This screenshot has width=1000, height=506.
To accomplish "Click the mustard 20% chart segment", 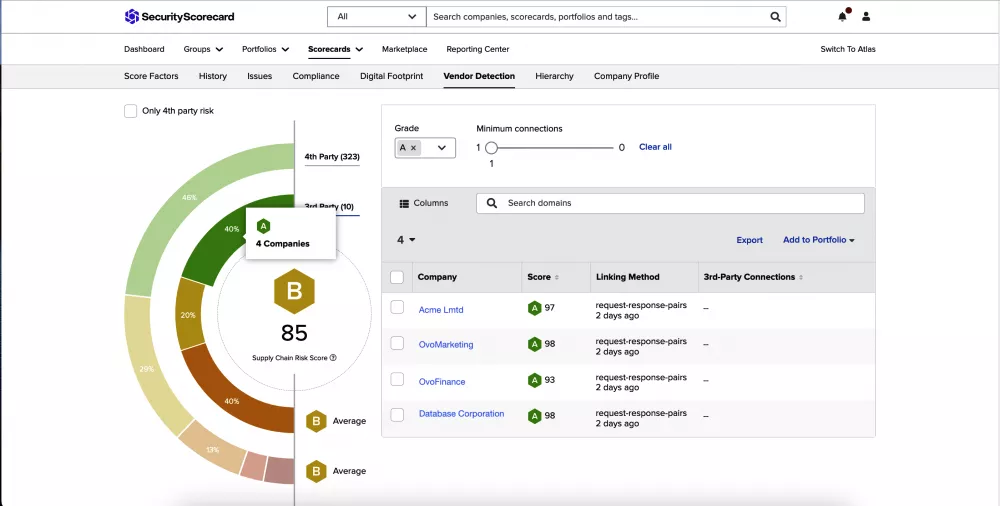I will (x=190, y=314).
